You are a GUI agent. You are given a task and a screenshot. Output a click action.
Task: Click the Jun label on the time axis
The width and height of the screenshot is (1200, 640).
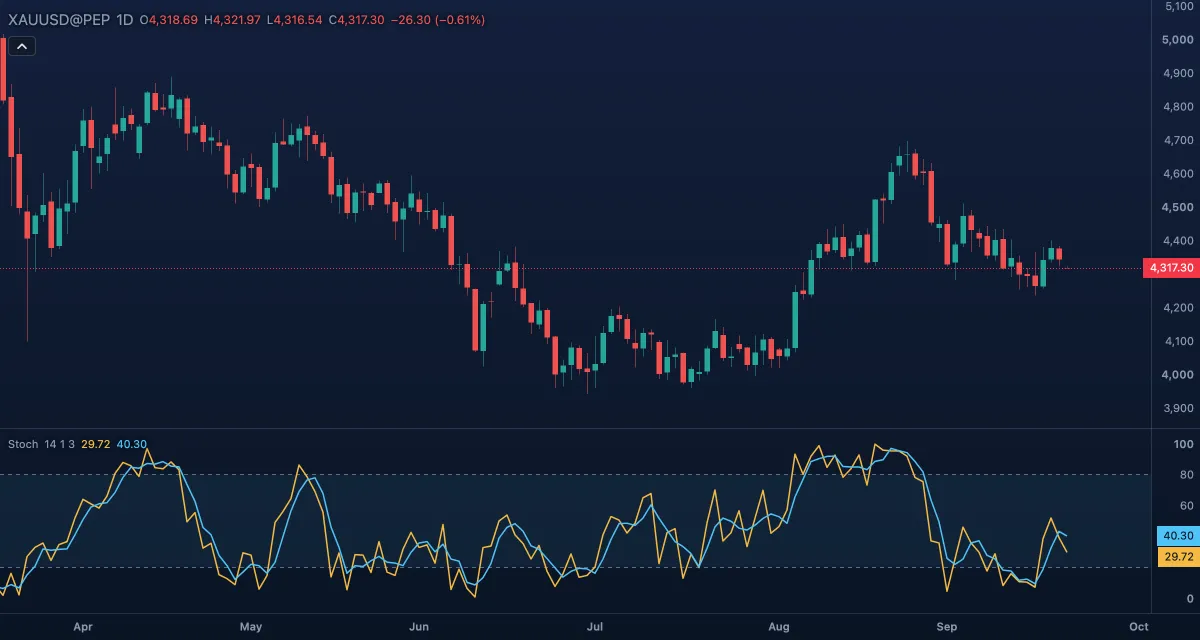coord(419,627)
